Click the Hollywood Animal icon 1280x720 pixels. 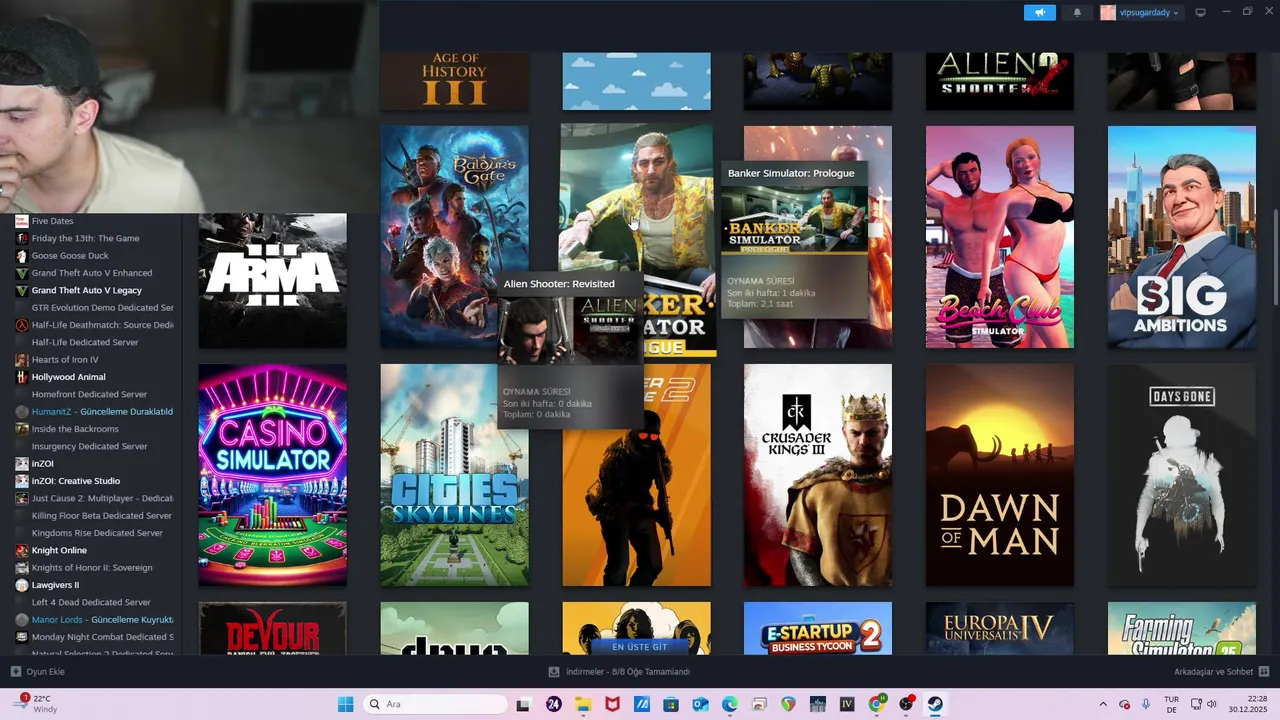(22, 377)
